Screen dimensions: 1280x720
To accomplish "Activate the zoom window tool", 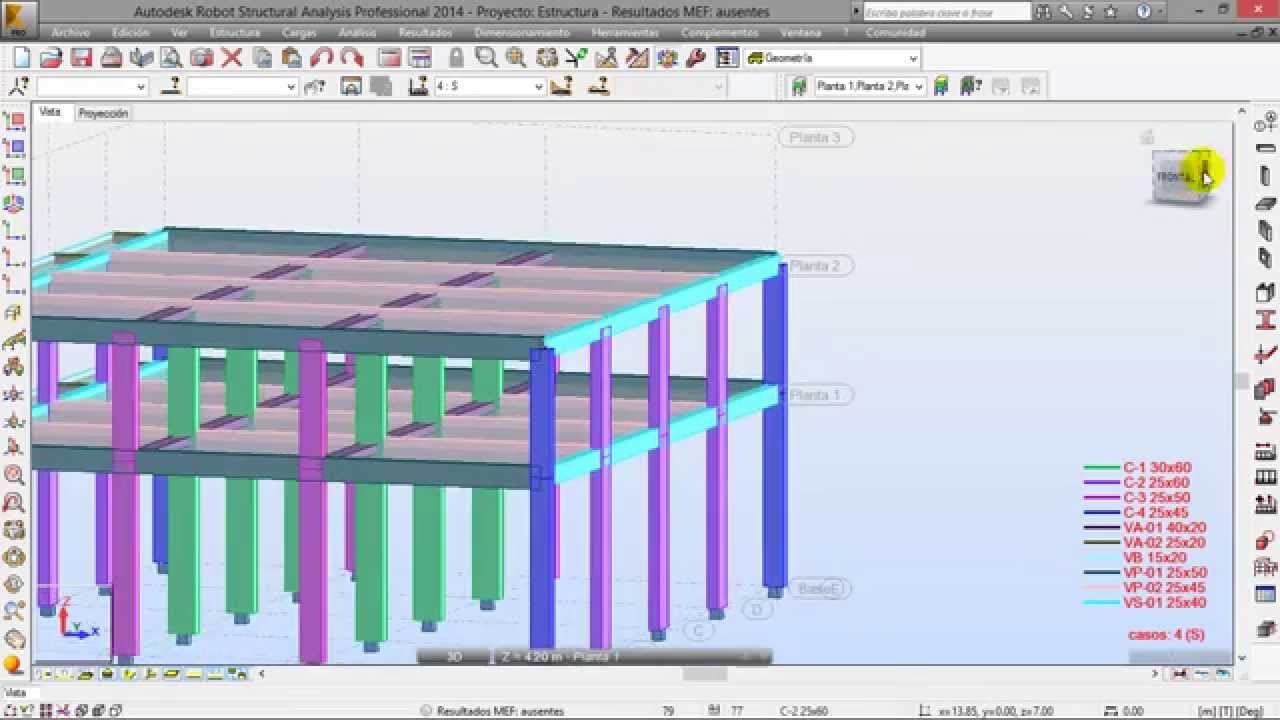I will [x=487, y=58].
